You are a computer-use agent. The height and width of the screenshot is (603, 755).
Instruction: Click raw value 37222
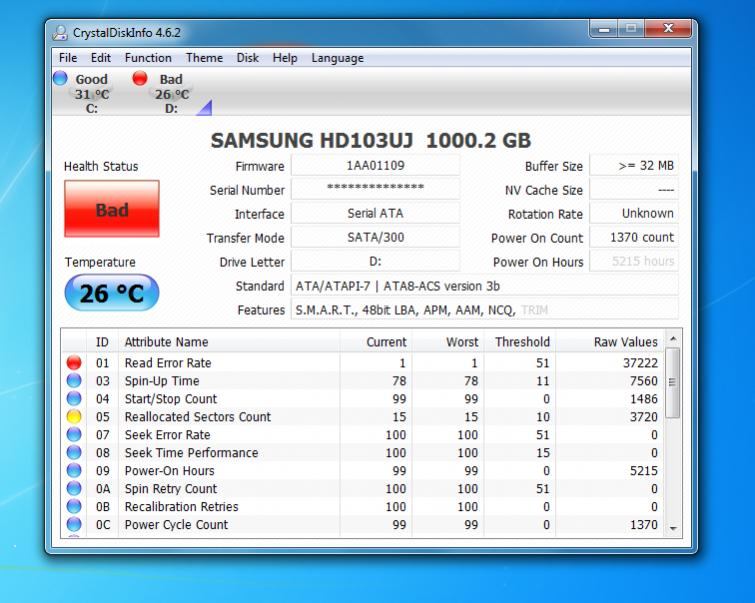[640, 363]
